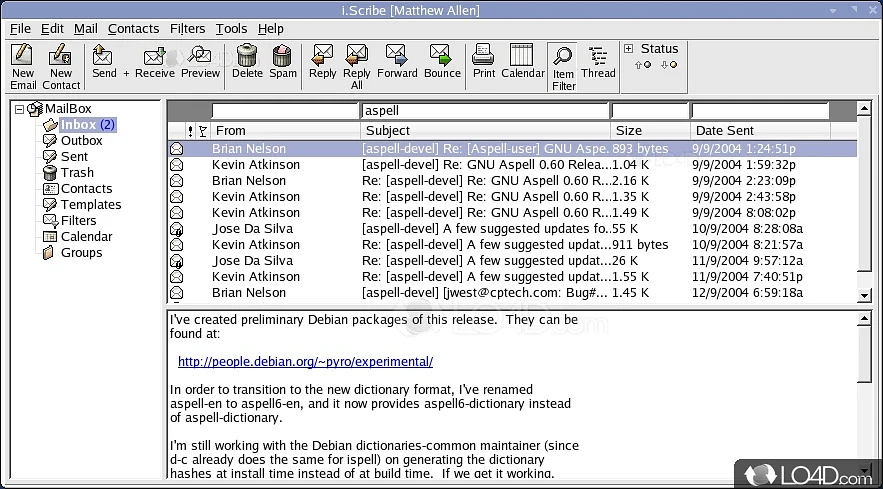Mark the message as Spam
The height and width of the screenshot is (489, 883).
click(283, 60)
